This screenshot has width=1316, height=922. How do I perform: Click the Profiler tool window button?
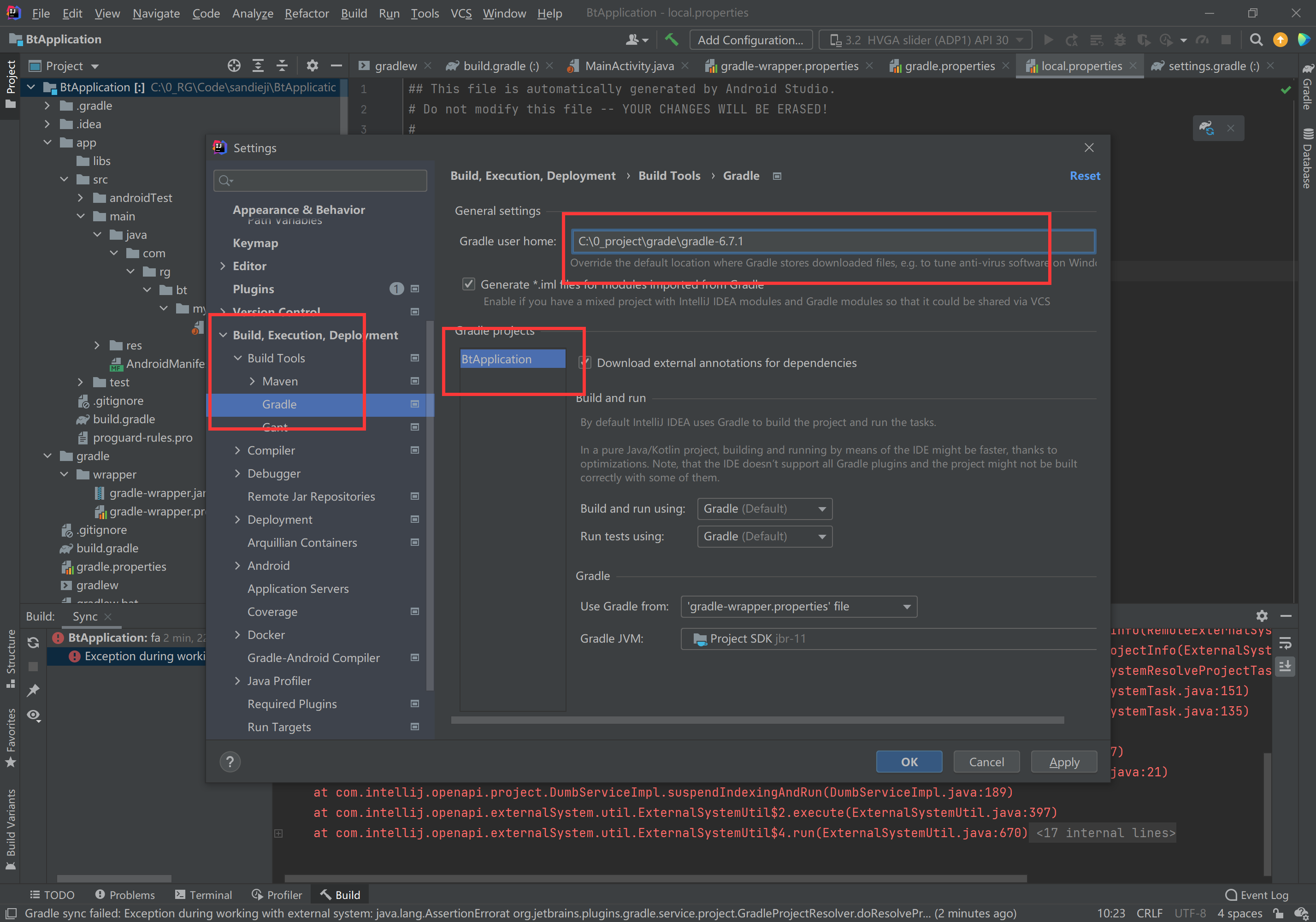tap(277, 894)
